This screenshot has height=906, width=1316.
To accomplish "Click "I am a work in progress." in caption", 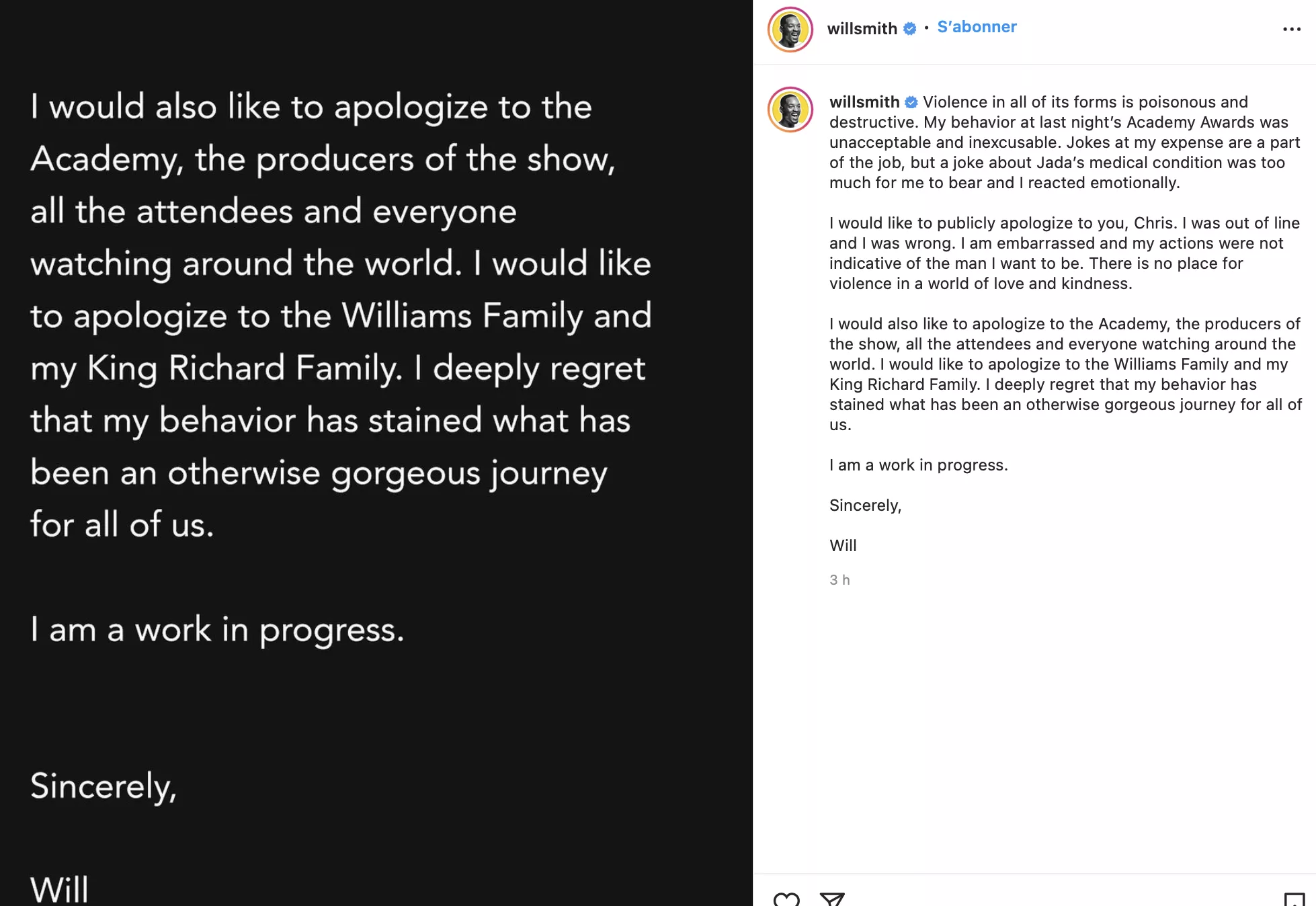I will [918, 465].
